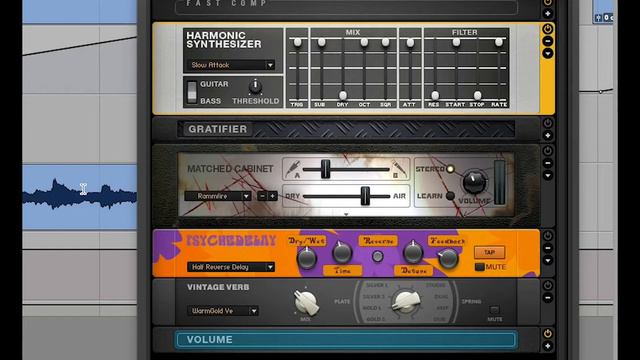
Task: Collapse Psychedelay with its minus icon
Action: coord(548,248)
